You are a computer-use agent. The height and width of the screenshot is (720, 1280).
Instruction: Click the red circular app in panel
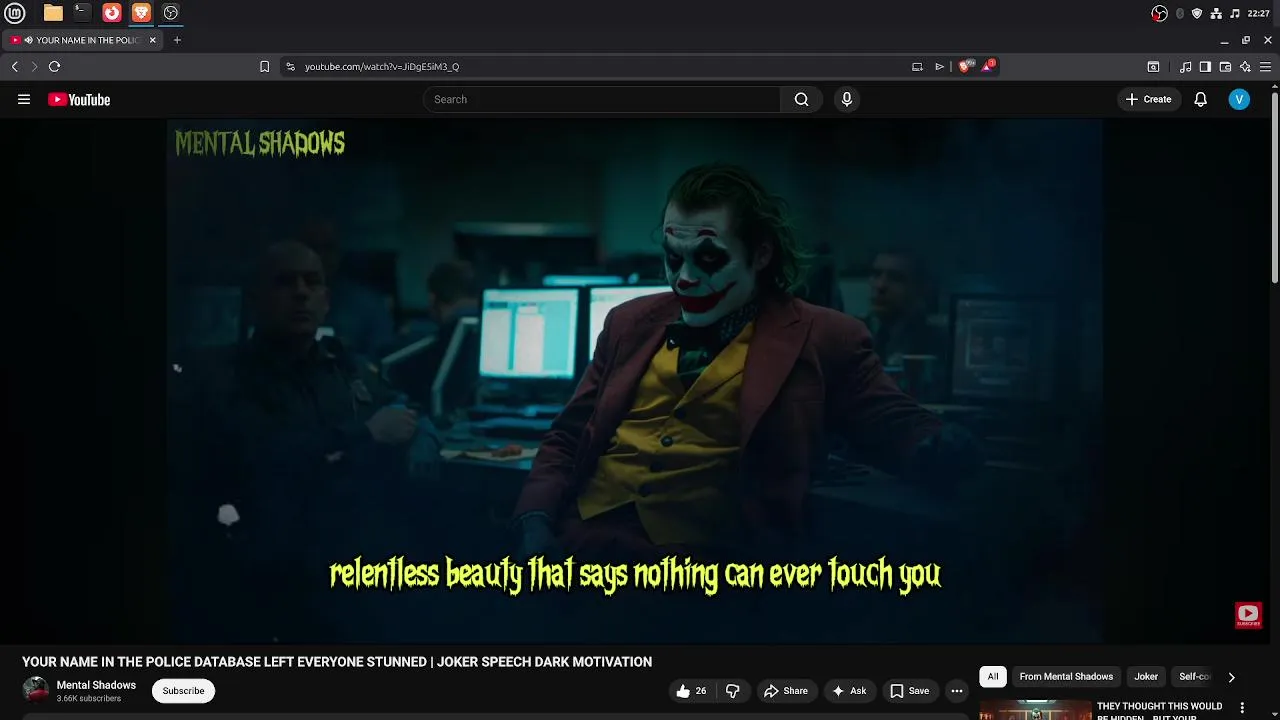click(112, 13)
